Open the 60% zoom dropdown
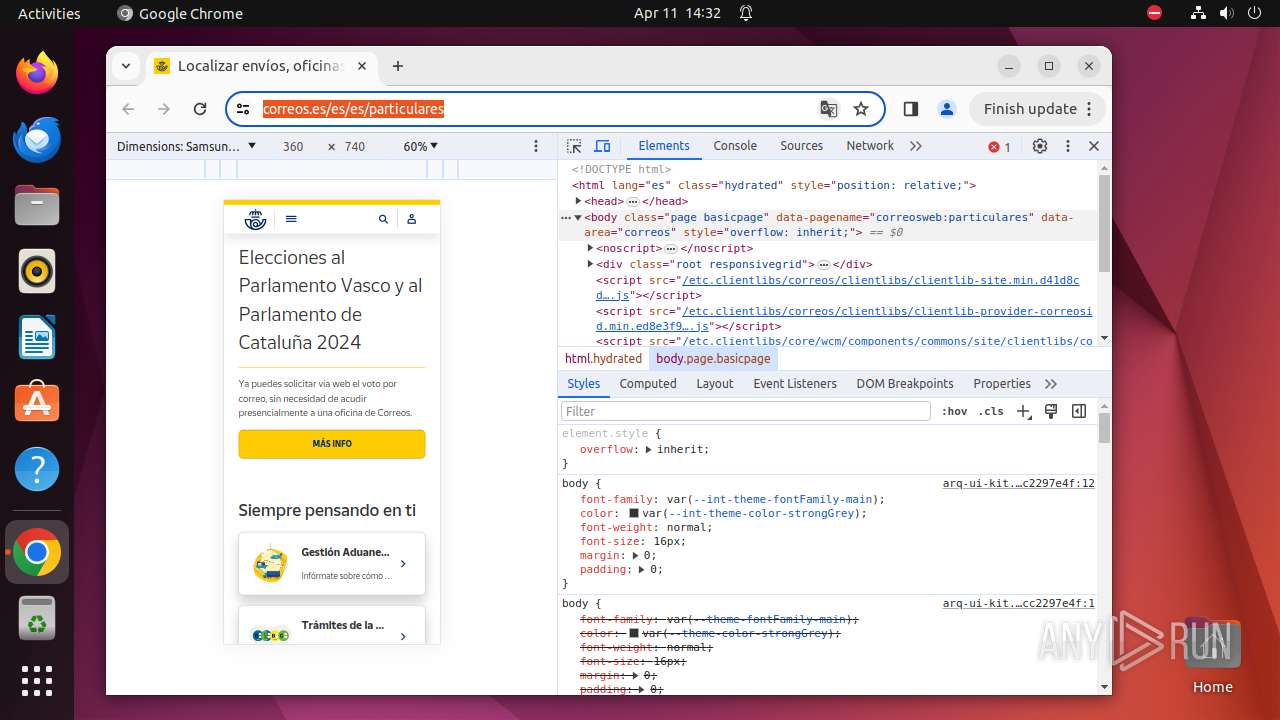The image size is (1280, 720). tap(421, 146)
